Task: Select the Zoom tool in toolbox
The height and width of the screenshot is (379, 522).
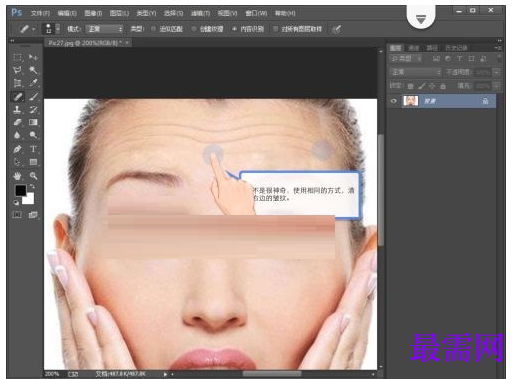Action: point(33,176)
